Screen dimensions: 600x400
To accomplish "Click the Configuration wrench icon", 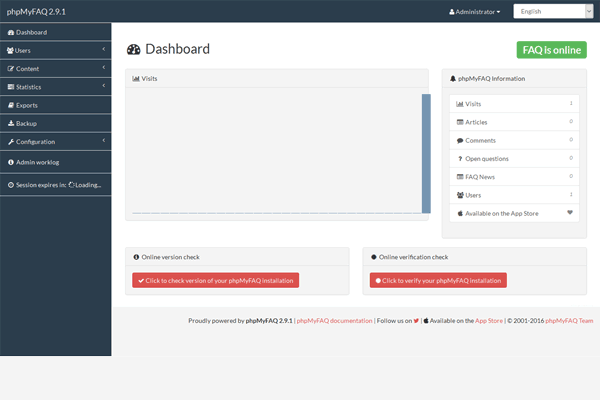I will click(11, 142).
